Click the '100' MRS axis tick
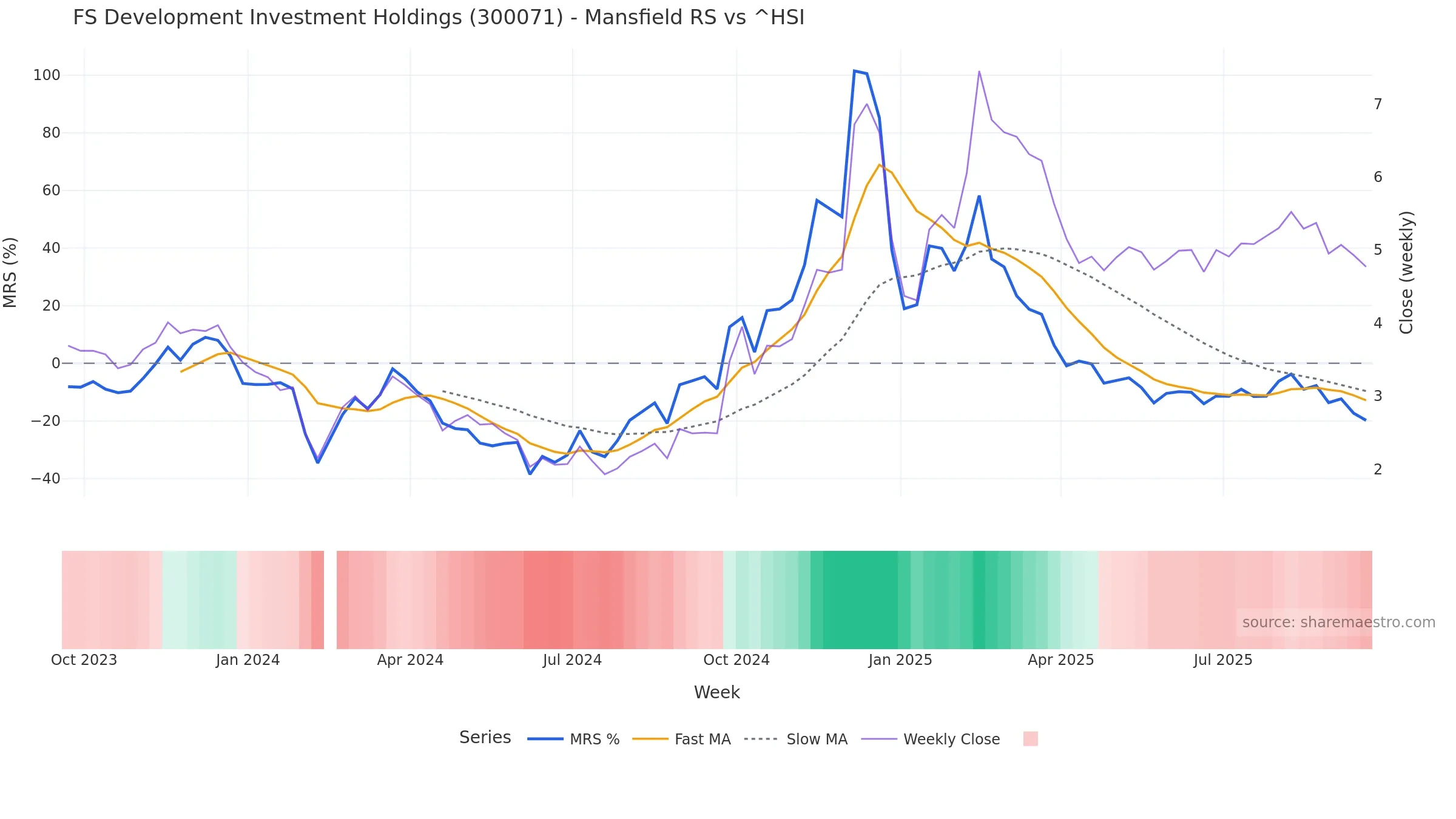 point(47,75)
